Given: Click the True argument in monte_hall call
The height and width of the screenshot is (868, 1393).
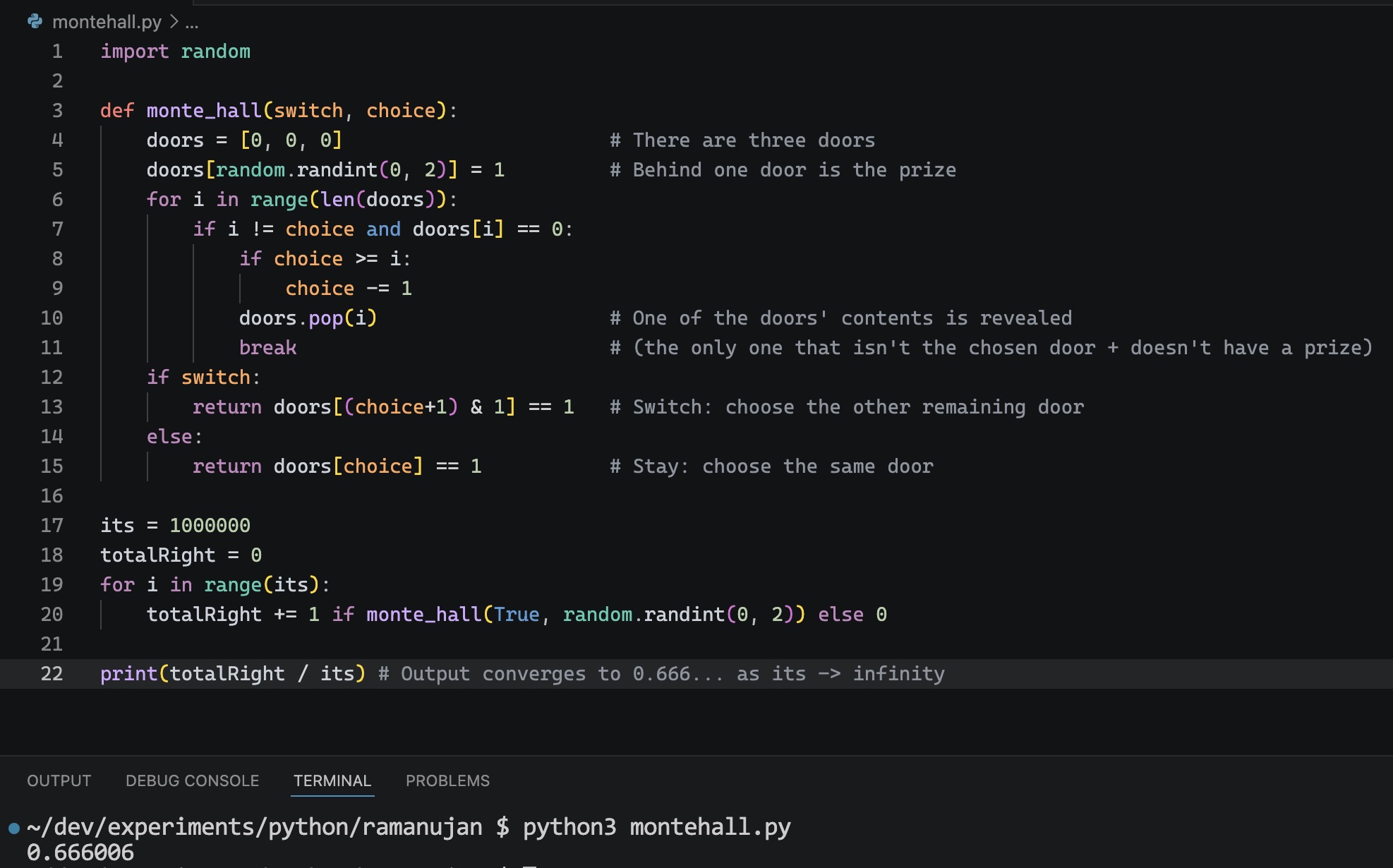Looking at the screenshot, I should click(517, 615).
